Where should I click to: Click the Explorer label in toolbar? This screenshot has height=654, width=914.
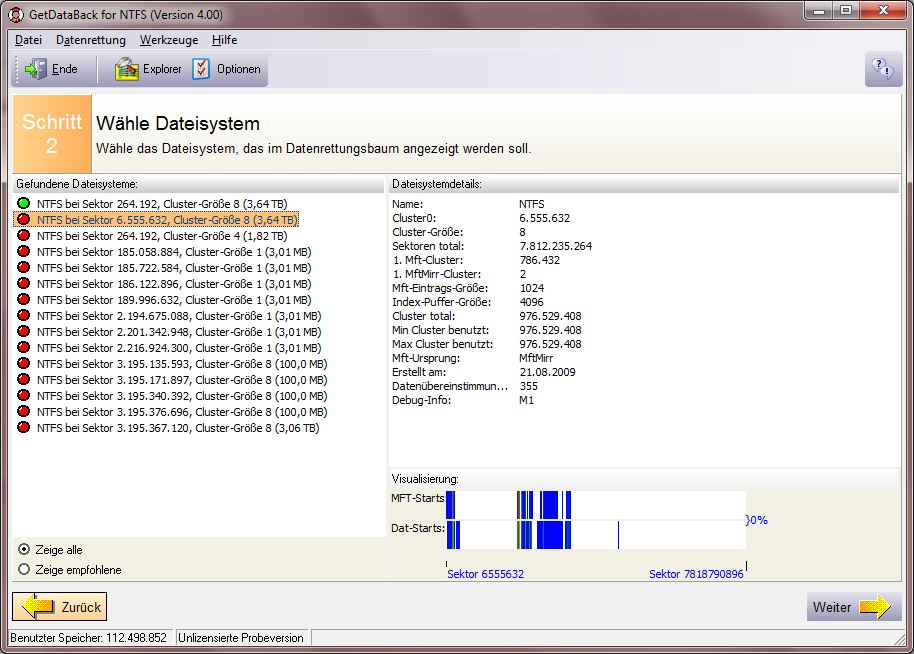pyautogui.click(x=162, y=69)
